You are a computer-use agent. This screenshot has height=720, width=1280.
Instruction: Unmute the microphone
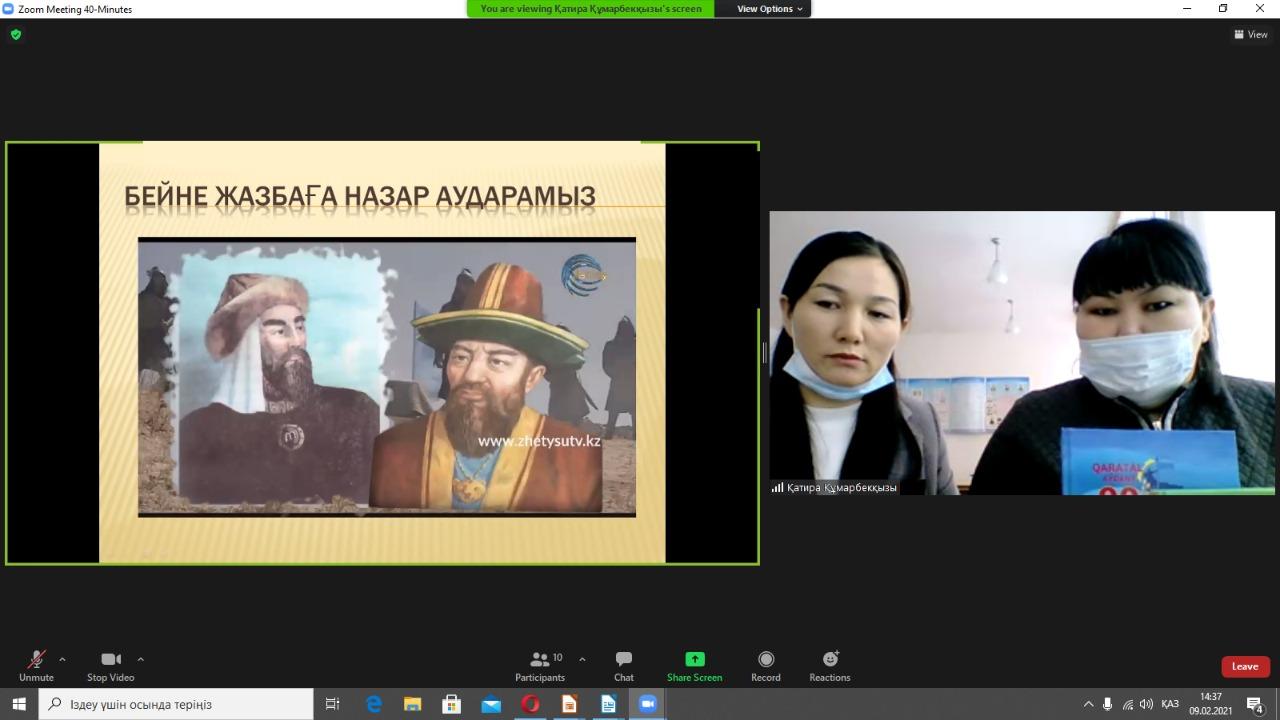pos(36,666)
